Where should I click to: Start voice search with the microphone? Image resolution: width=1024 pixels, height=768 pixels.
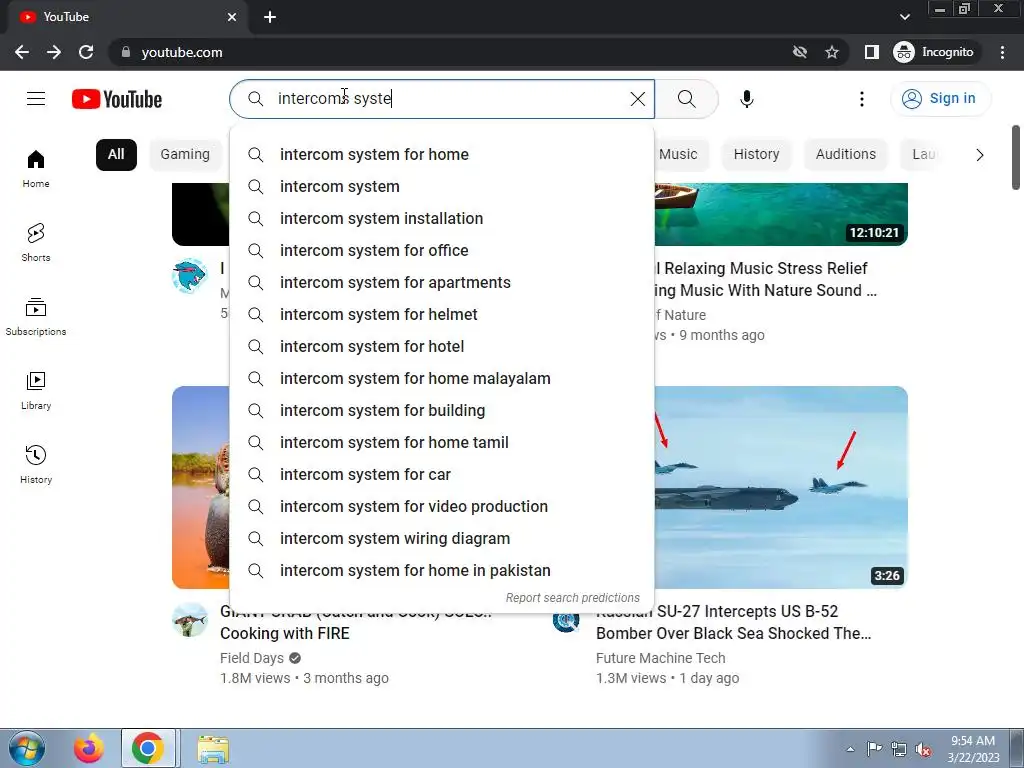click(x=746, y=99)
